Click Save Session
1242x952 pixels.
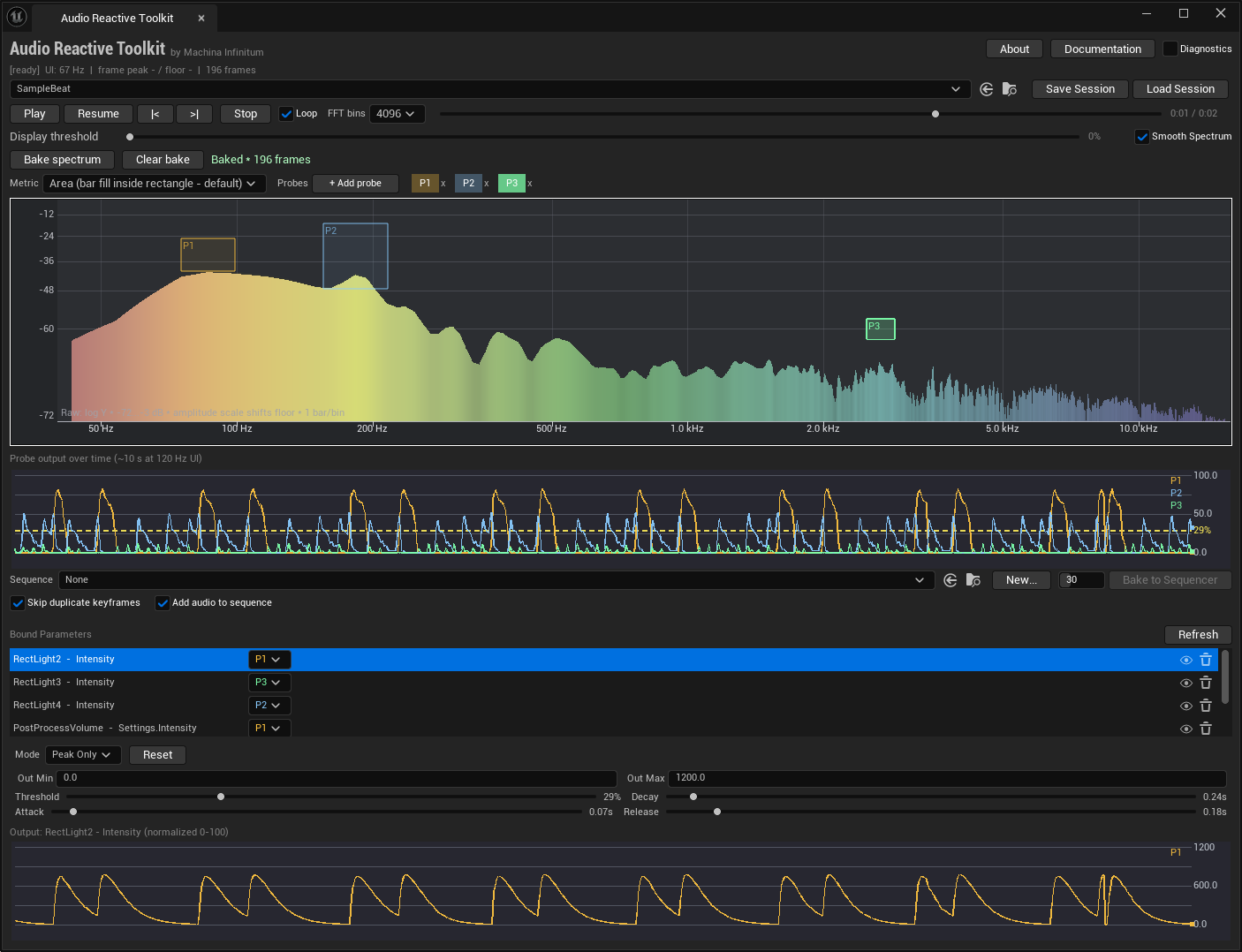click(1079, 89)
